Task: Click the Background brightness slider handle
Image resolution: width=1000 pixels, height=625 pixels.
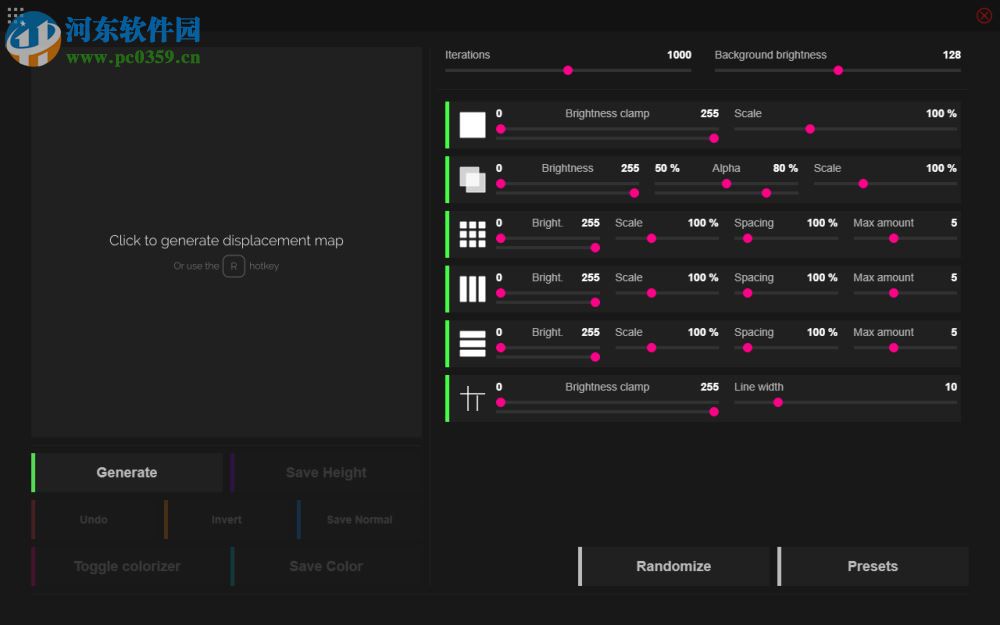Action: 836,70
